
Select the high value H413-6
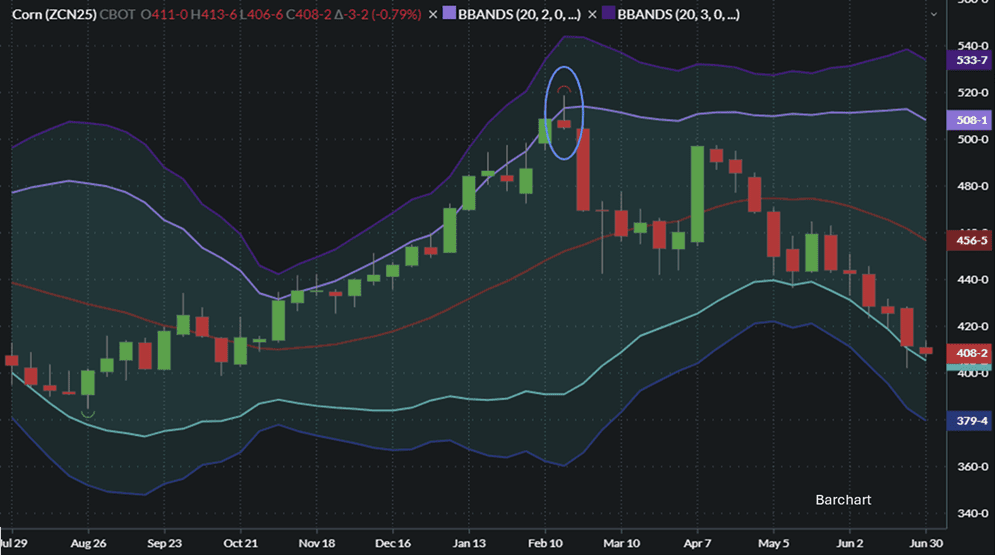(214, 15)
